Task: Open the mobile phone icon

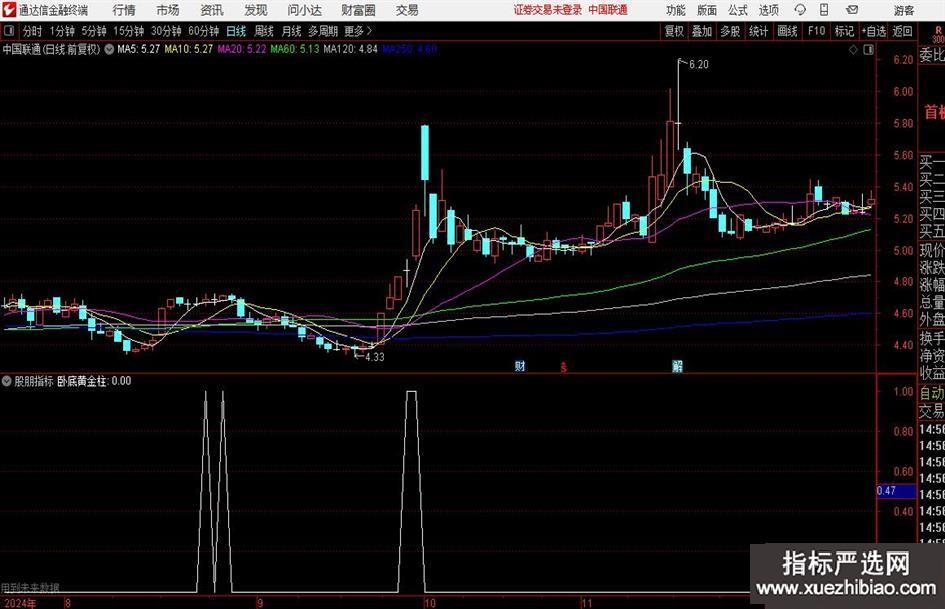Action: (824, 10)
